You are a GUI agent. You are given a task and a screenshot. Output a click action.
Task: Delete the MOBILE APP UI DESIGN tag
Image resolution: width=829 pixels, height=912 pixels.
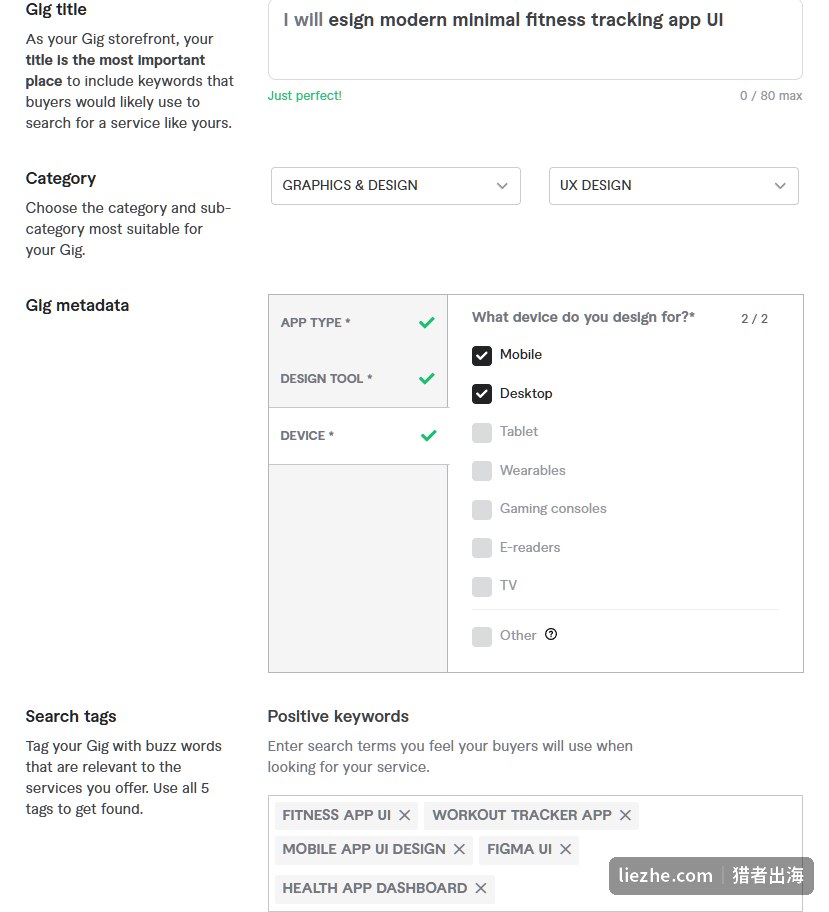(x=459, y=849)
